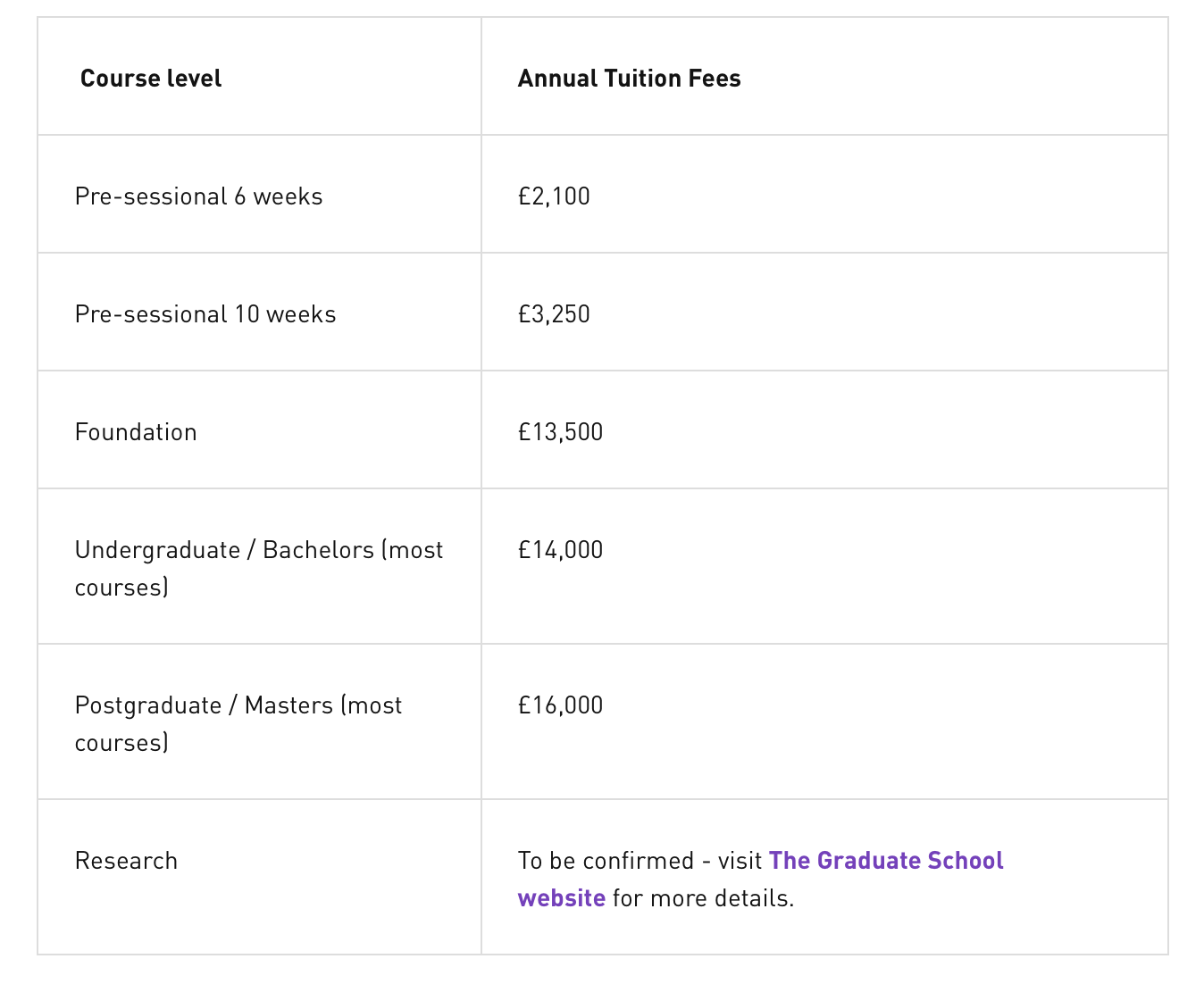Select the text 'for more details'
This screenshot has height=984, width=1204.
tap(700, 897)
